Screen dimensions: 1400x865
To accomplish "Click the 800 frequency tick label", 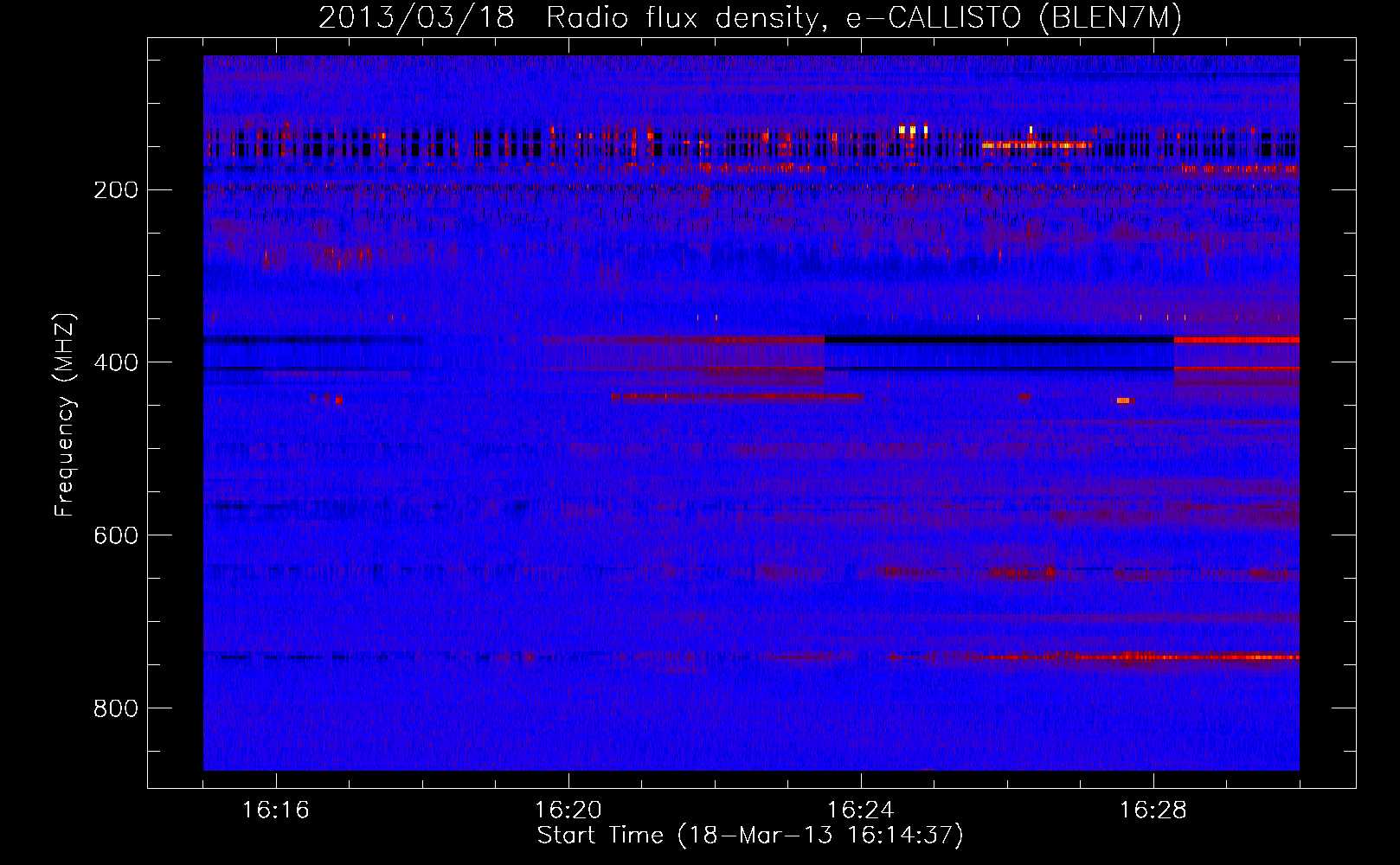I will (115, 708).
